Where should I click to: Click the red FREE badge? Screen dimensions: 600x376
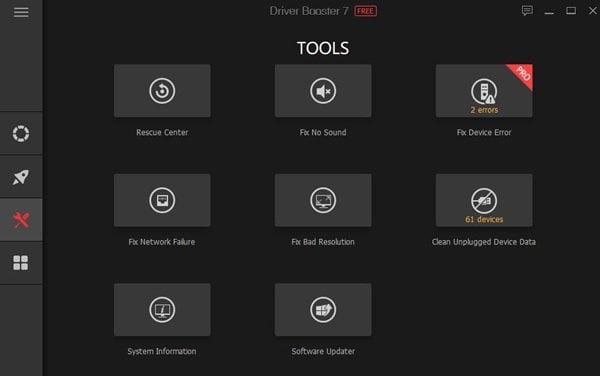365,11
